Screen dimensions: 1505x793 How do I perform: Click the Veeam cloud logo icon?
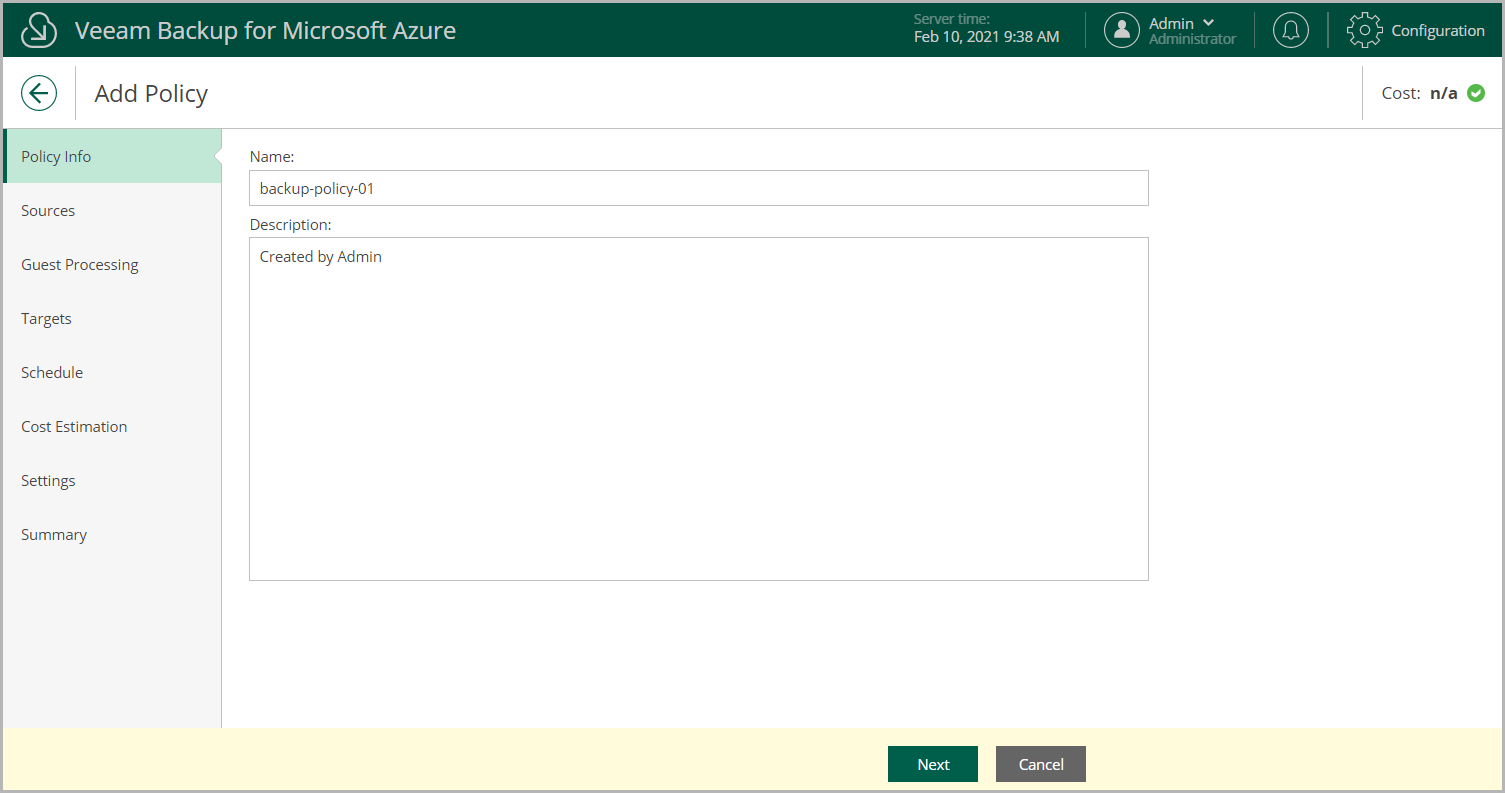tap(39, 30)
